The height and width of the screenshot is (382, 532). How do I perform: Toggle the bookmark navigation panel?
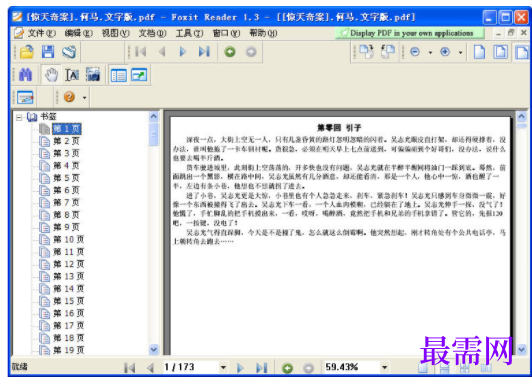tap(119, 75)
